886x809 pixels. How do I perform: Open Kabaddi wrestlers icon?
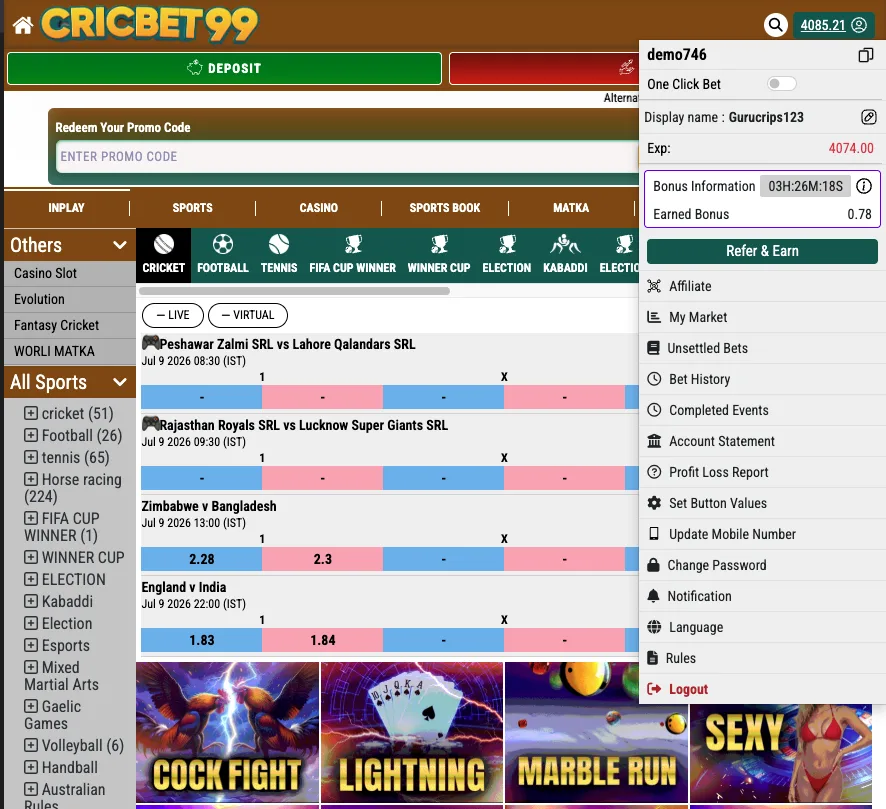coord(565,244)
